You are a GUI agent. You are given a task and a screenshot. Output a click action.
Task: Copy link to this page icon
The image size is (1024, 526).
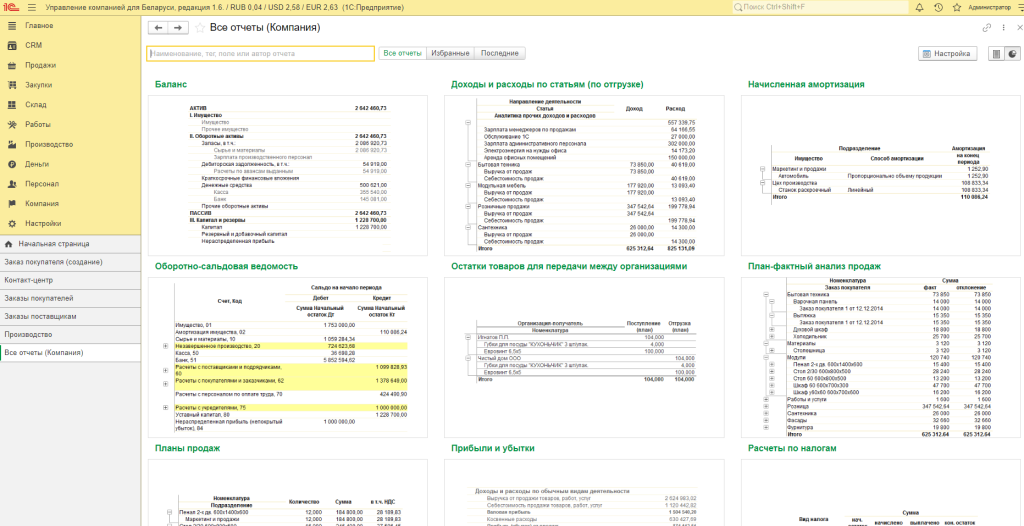[987, 28]
